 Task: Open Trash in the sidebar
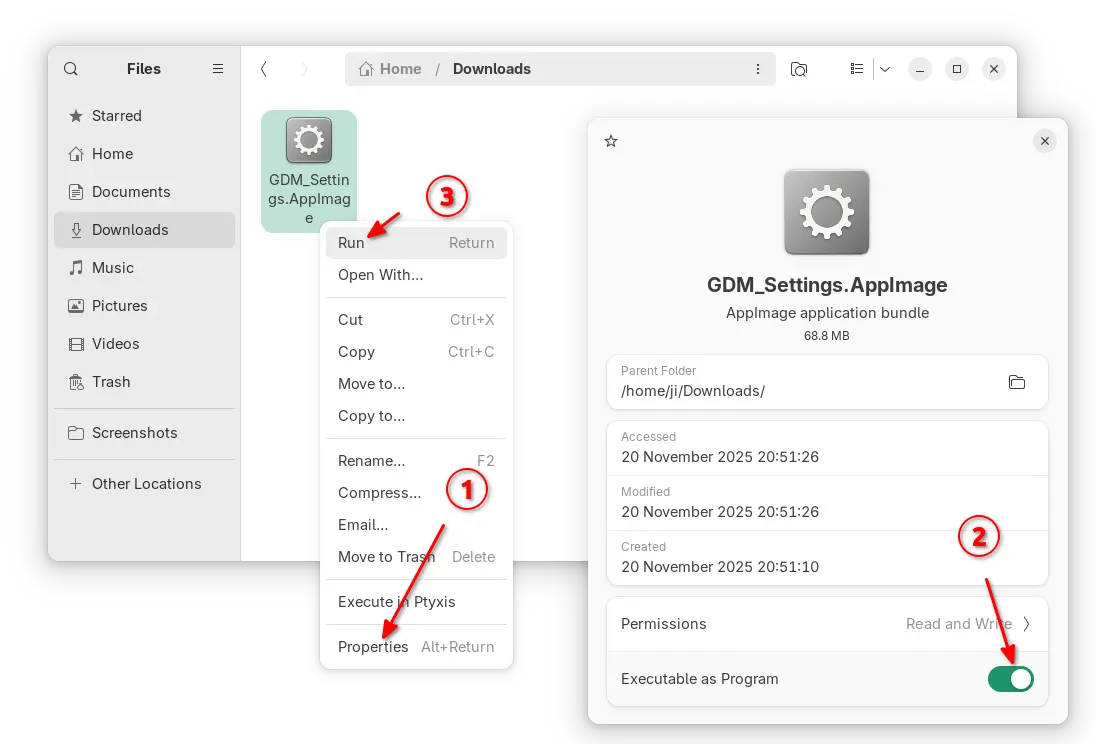tap(111, 382)
